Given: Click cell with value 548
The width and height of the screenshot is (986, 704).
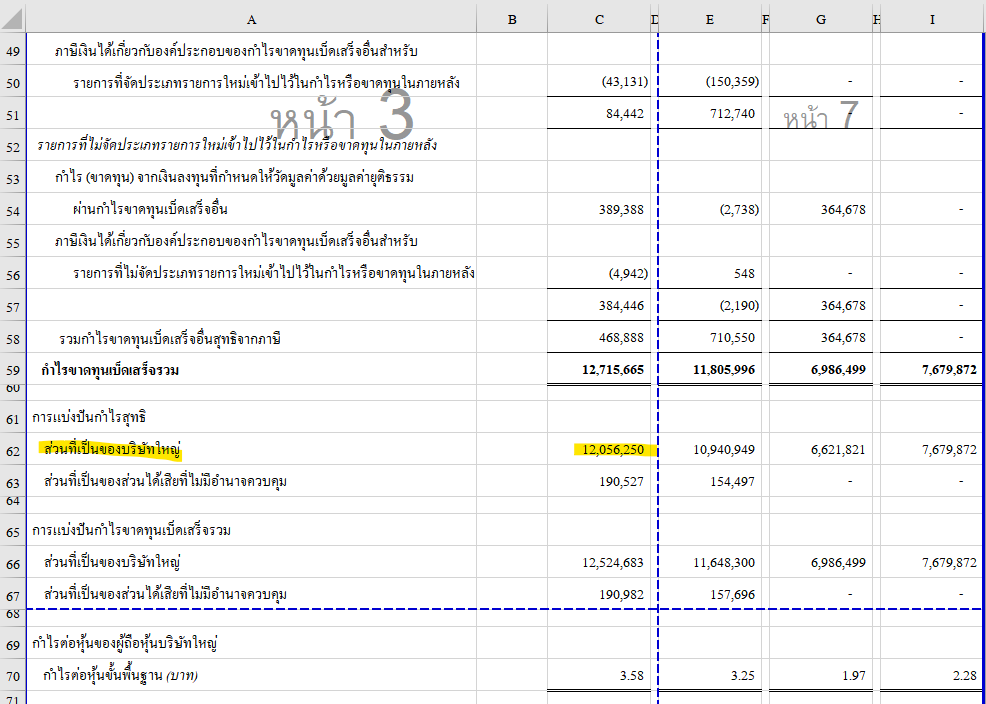Looking at the screenshot, I should pyautogui.click(x=710, y=274).
